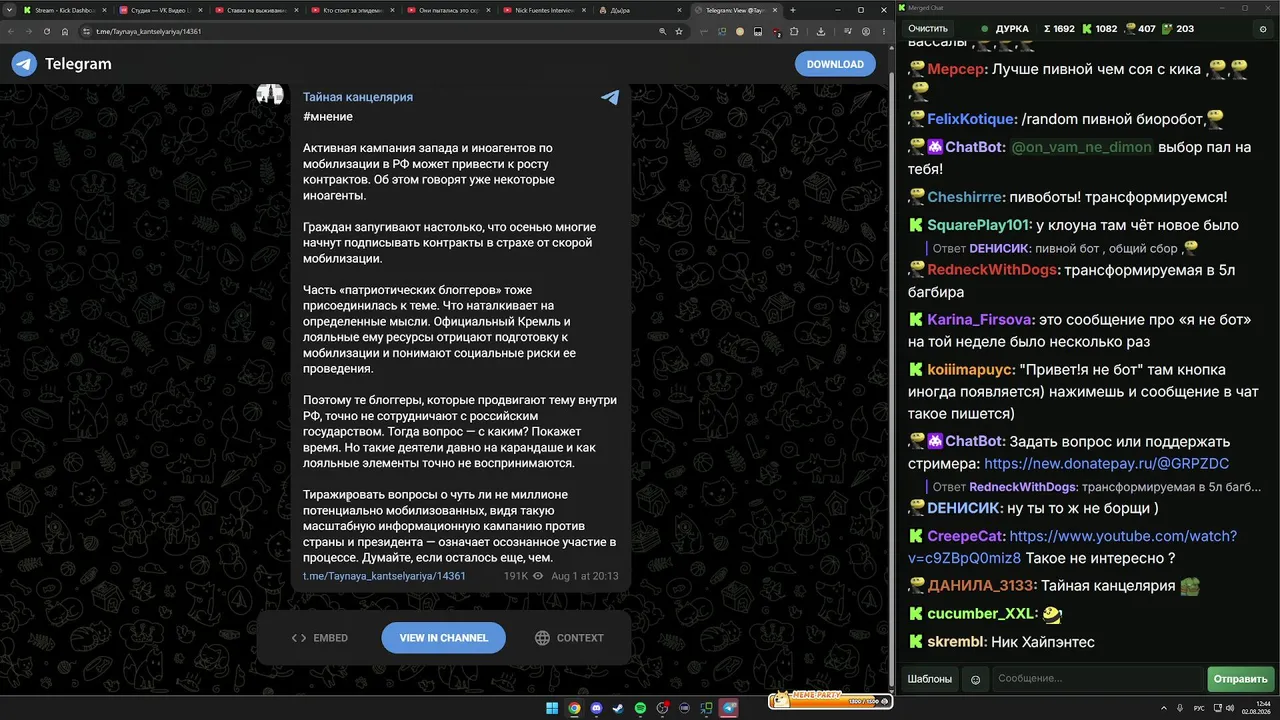Click the CONTEXT button
Screen dimensions: 1280x720
569,638
